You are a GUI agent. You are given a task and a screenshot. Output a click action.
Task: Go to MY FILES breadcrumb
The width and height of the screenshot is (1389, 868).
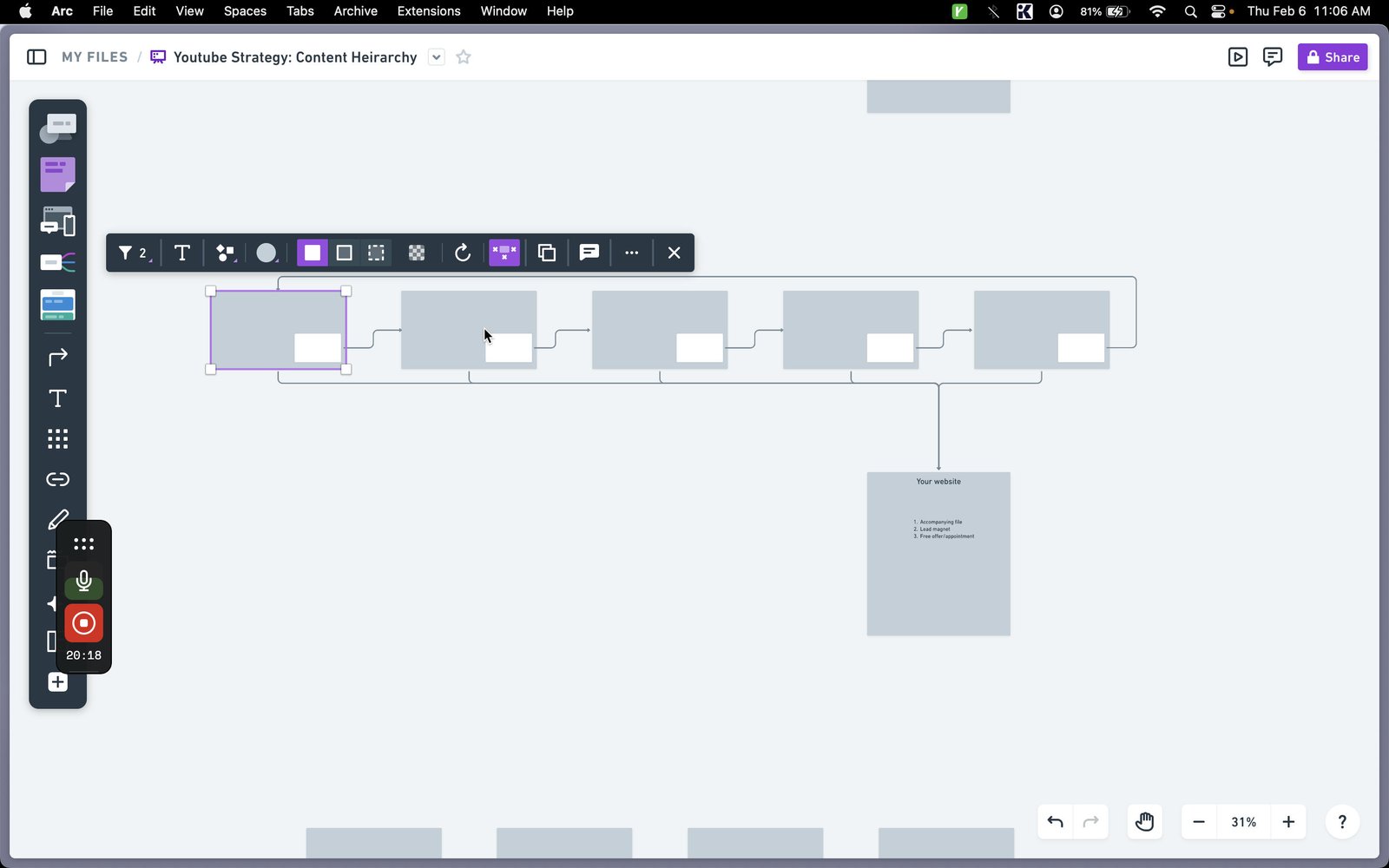[x=95, y=57]
